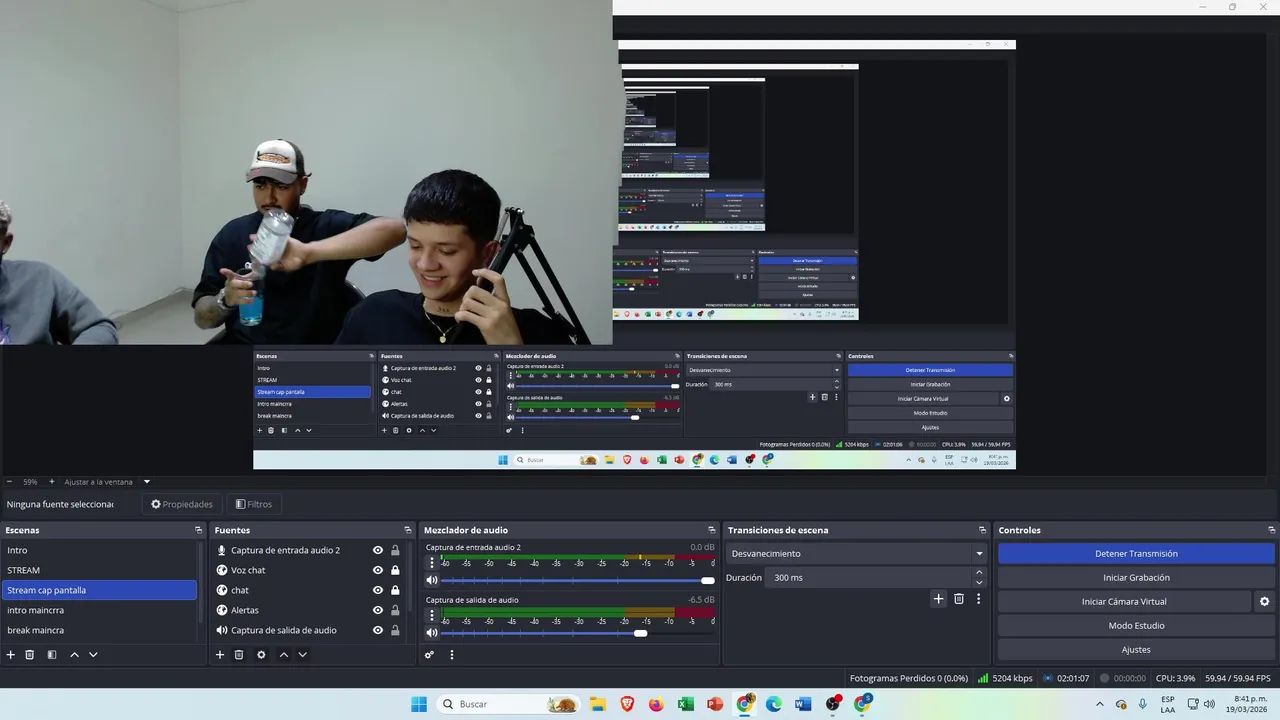
Task: Open preview scaling Ajustar a la ventana dropdown
Action: point(106,482)
